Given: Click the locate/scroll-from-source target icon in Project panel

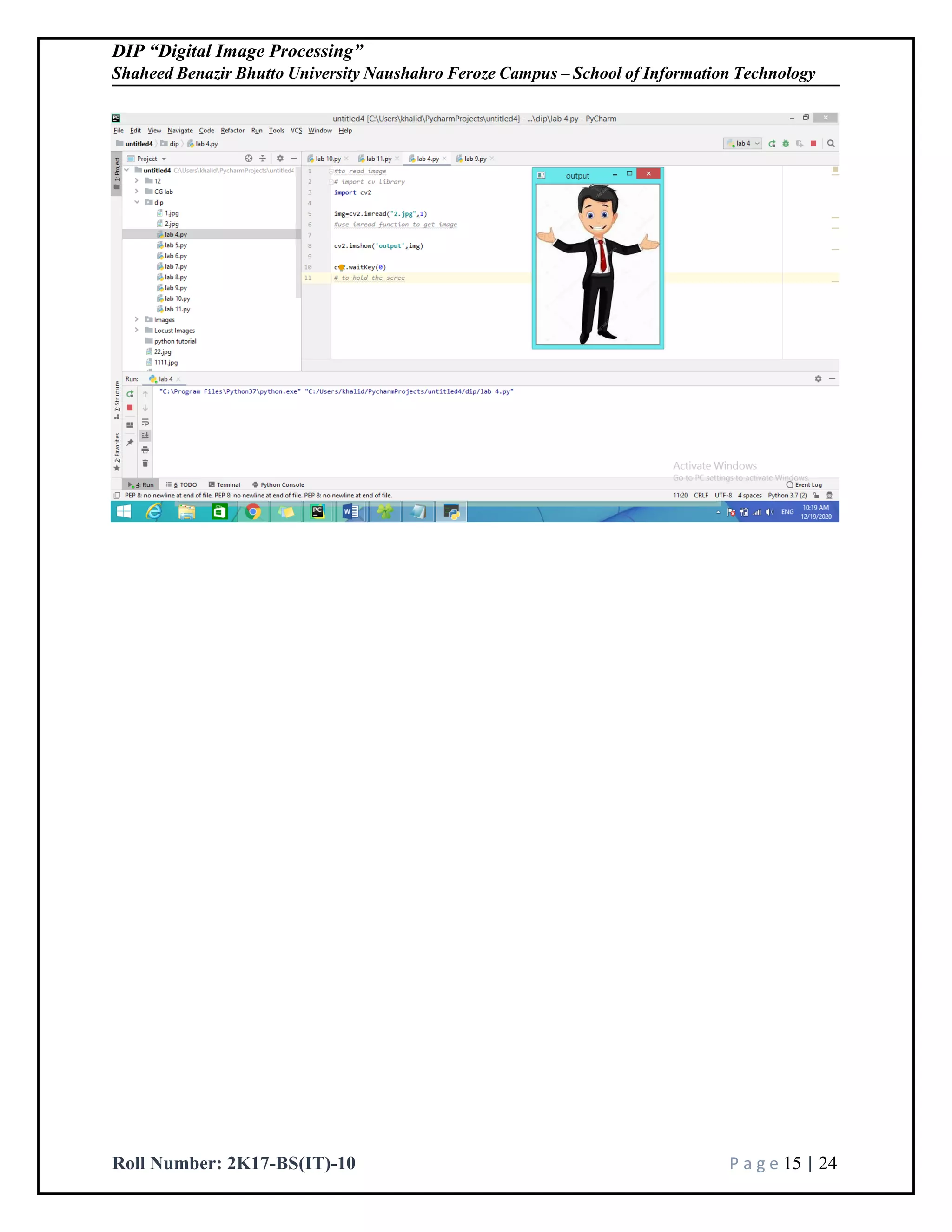Looking at the screenshot, I should point(248,159).
